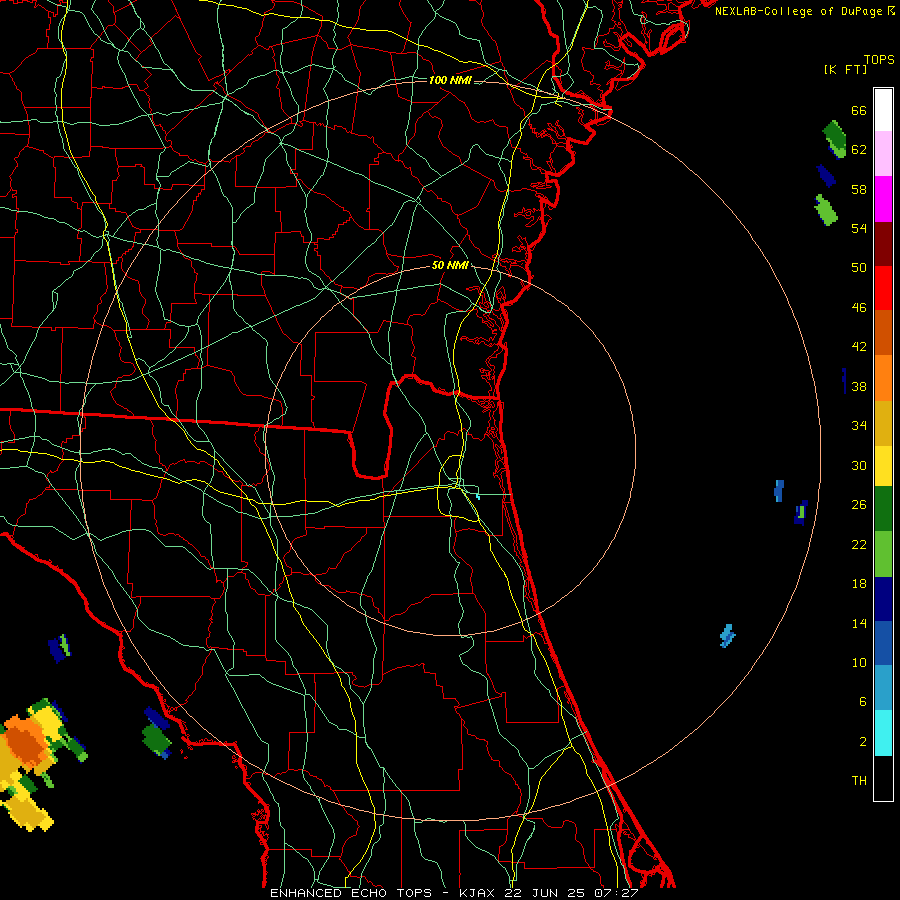900x900 pixels.
Task: Click the gold legend swatch
Action: [883, 423]
